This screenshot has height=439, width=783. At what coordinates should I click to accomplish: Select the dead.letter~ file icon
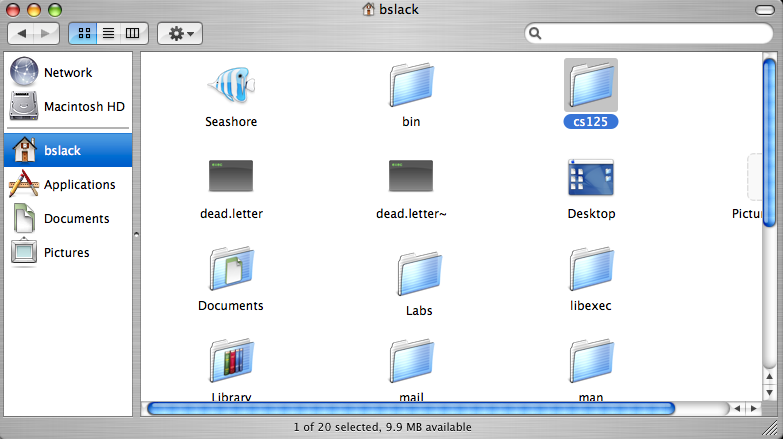(x=411, y=177)
